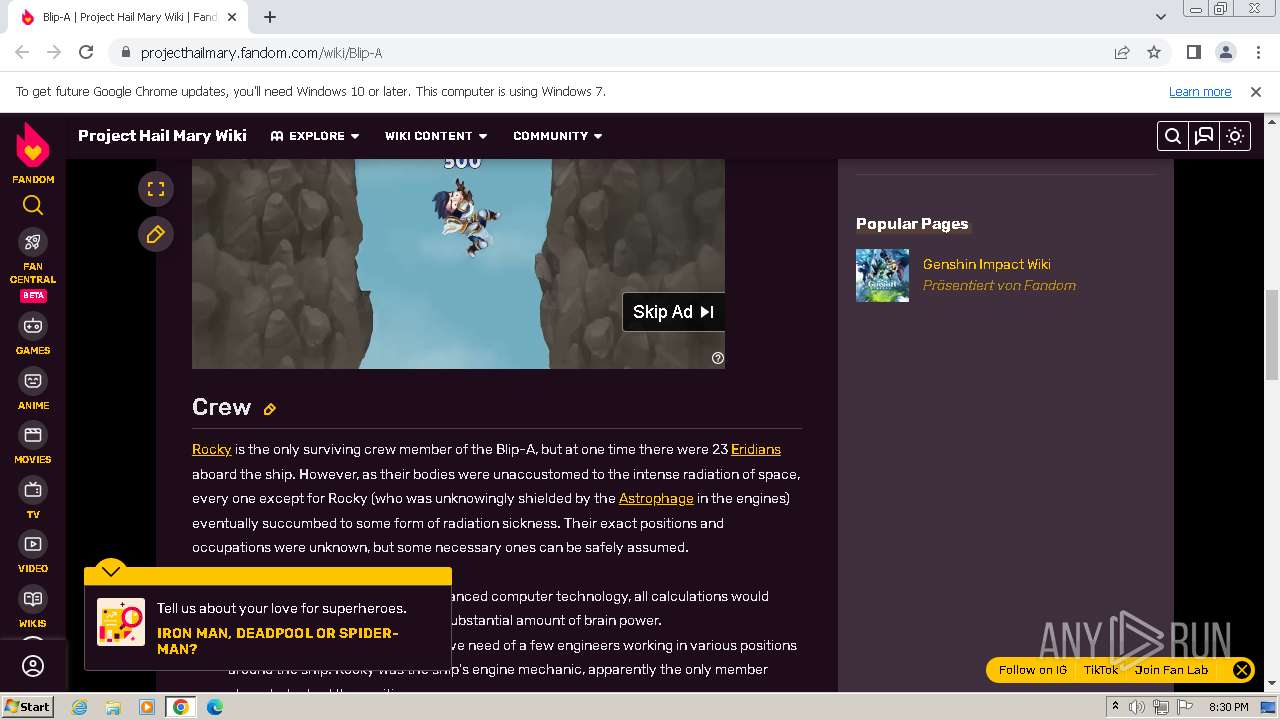Skip the video ad
This screenshot has width=1280, height=720.
(x=673, y=312)
